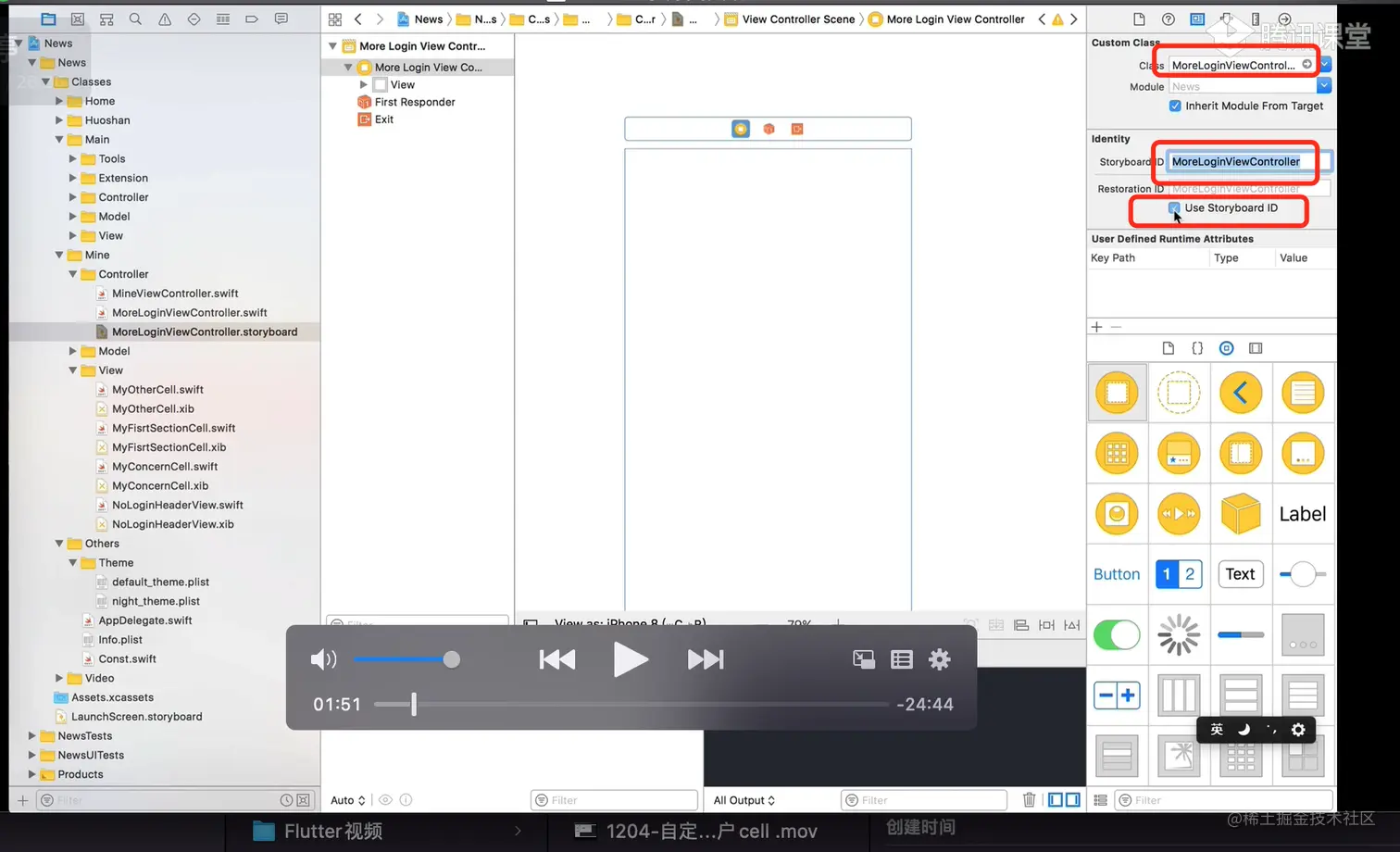
Task: Collapse the Classes folder
Action: 45,81
